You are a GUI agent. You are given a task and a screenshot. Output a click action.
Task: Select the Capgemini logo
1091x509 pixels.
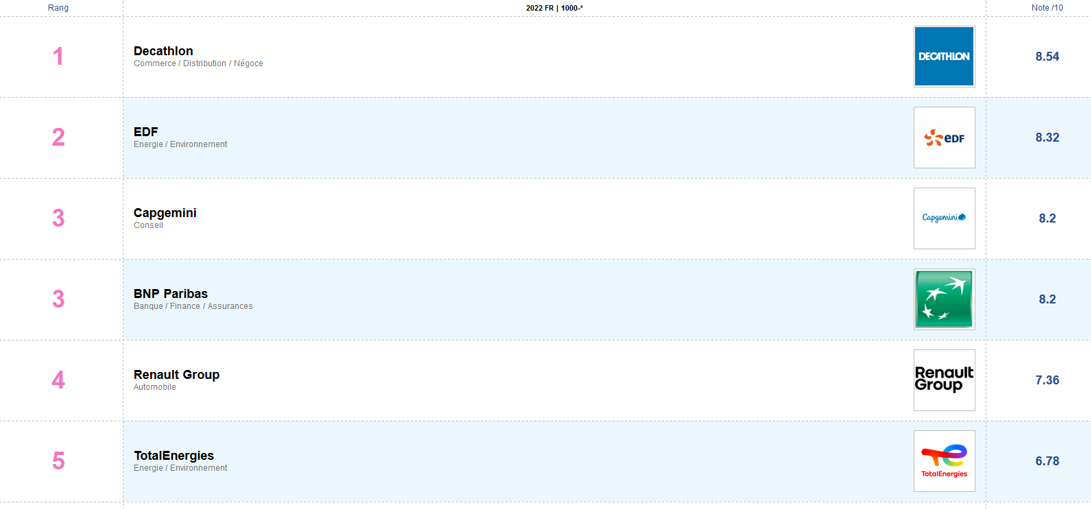tap(944, 218)
